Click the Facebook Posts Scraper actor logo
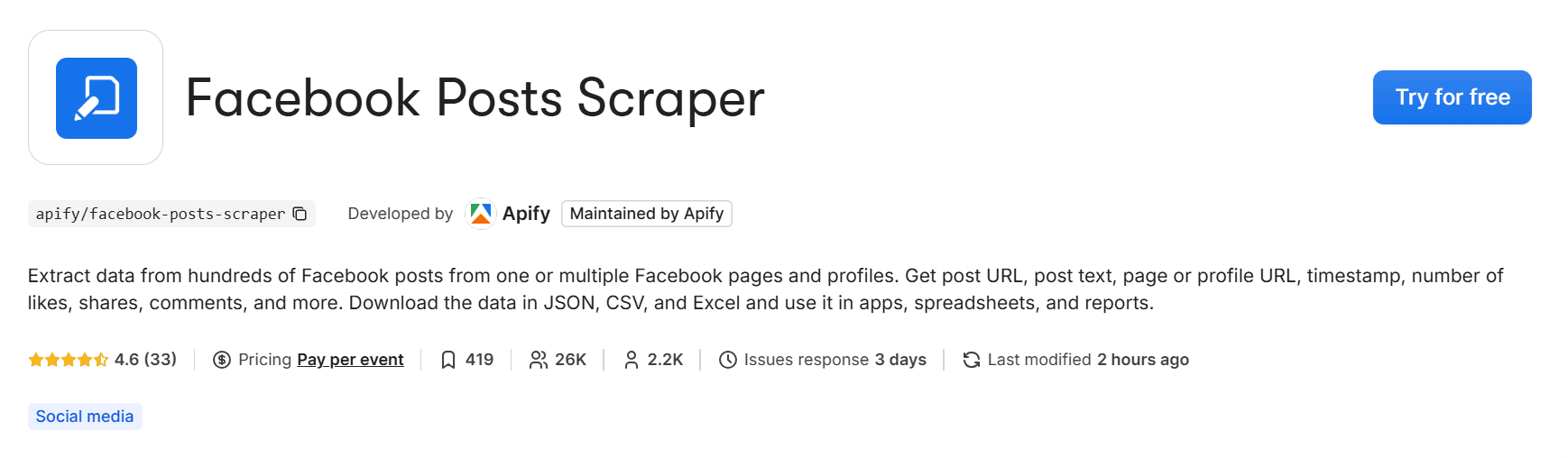The image size is (1568, 458). (x=96, y=97)
